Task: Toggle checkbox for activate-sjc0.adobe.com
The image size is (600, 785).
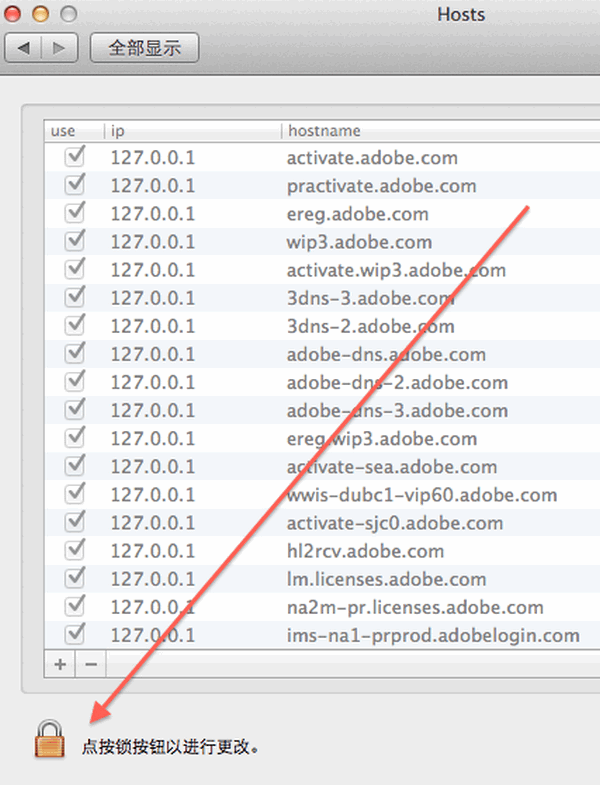Action: click(75, 522)
